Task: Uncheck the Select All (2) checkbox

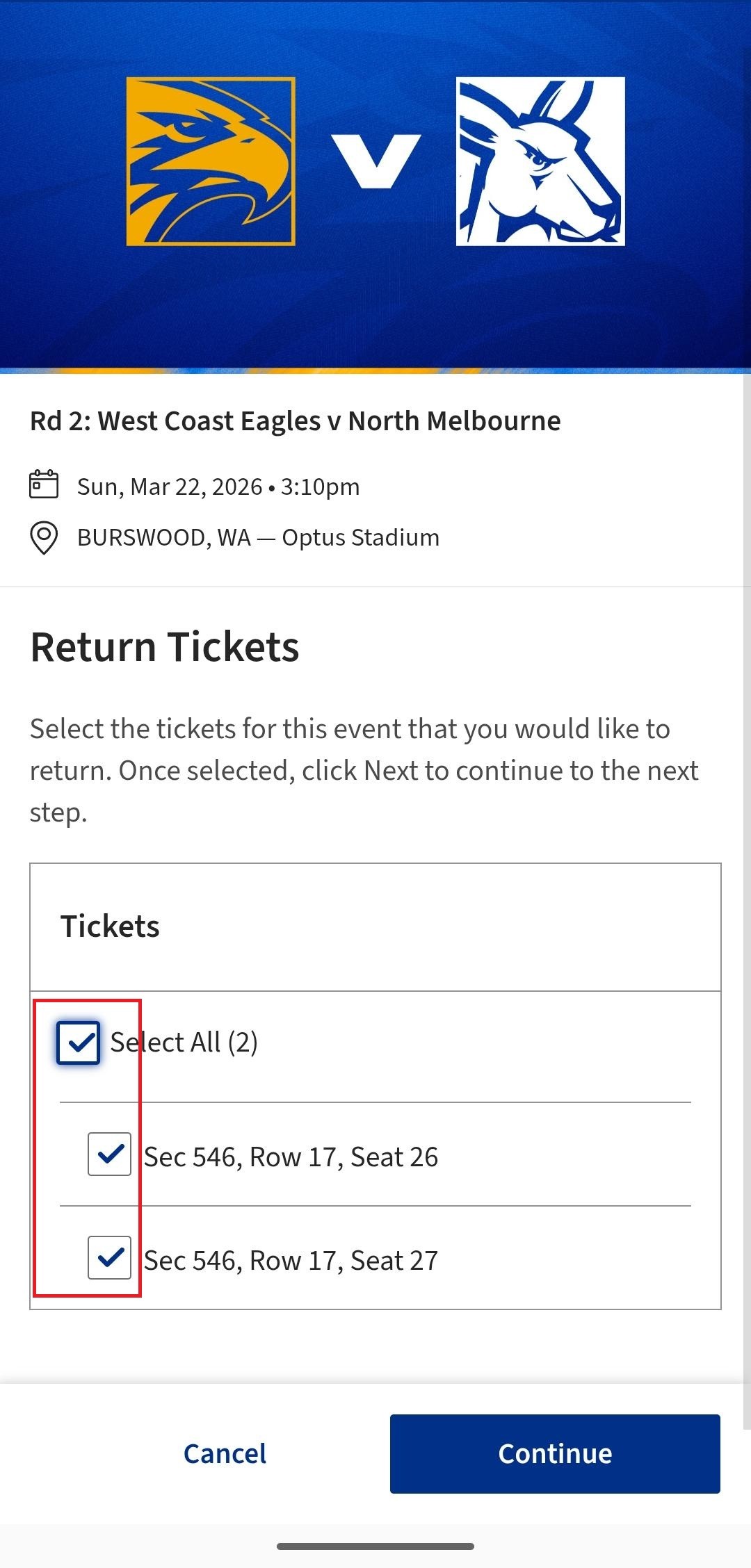Action: [x=79, y=1043]
